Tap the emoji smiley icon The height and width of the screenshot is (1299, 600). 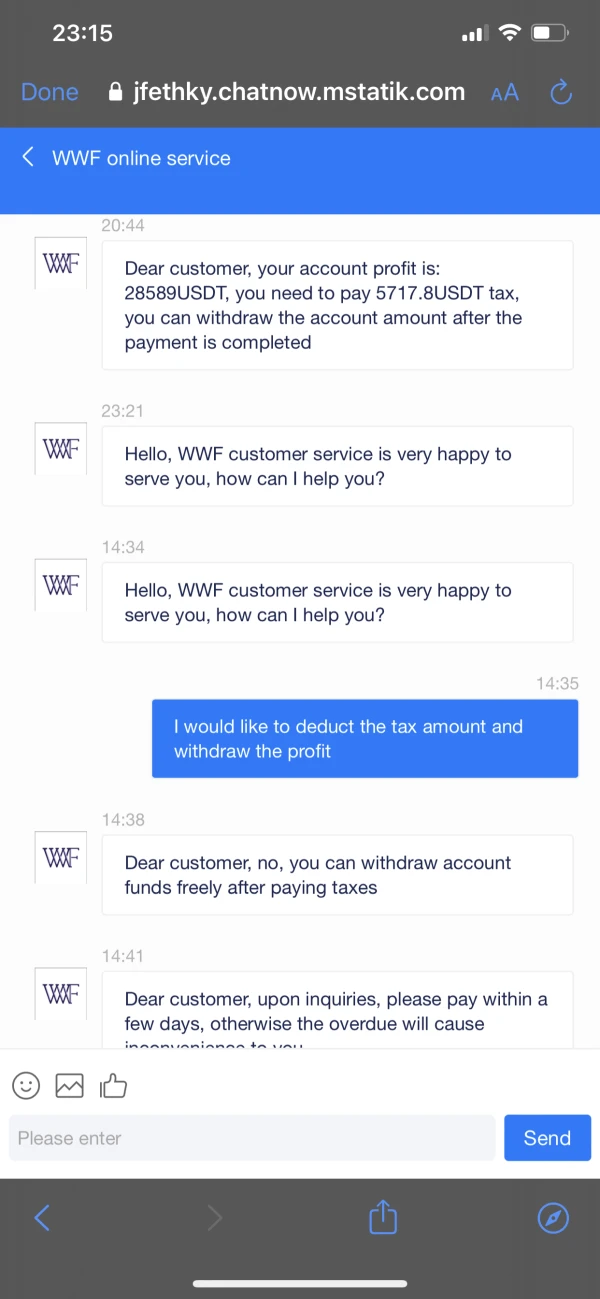click(x=26, y=1085)
